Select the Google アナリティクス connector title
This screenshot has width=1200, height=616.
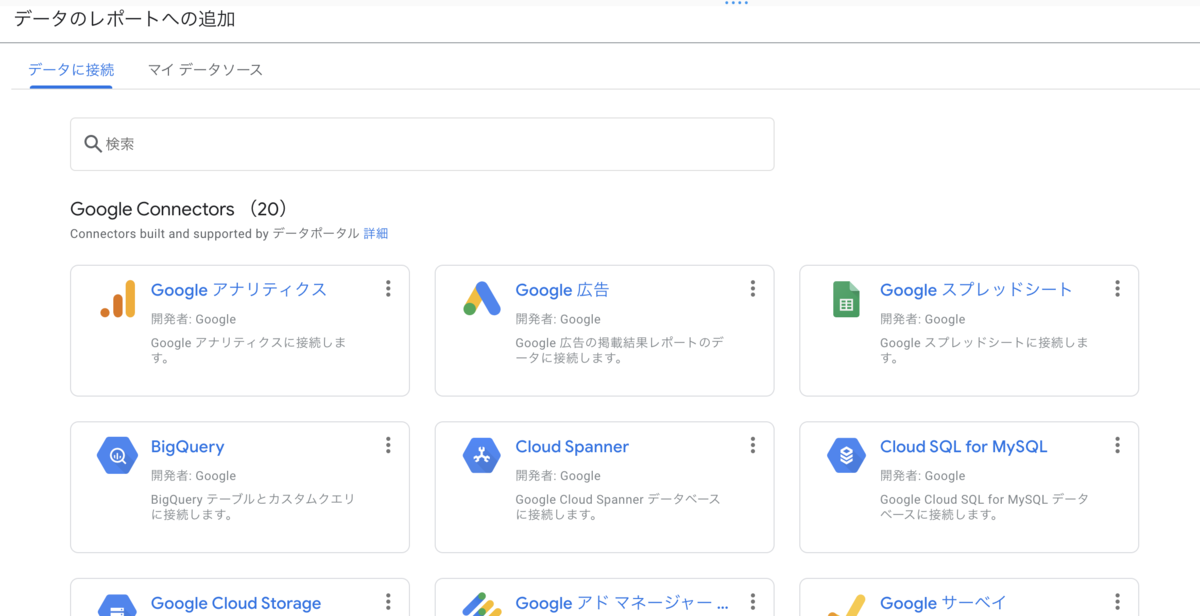point(239,290)
